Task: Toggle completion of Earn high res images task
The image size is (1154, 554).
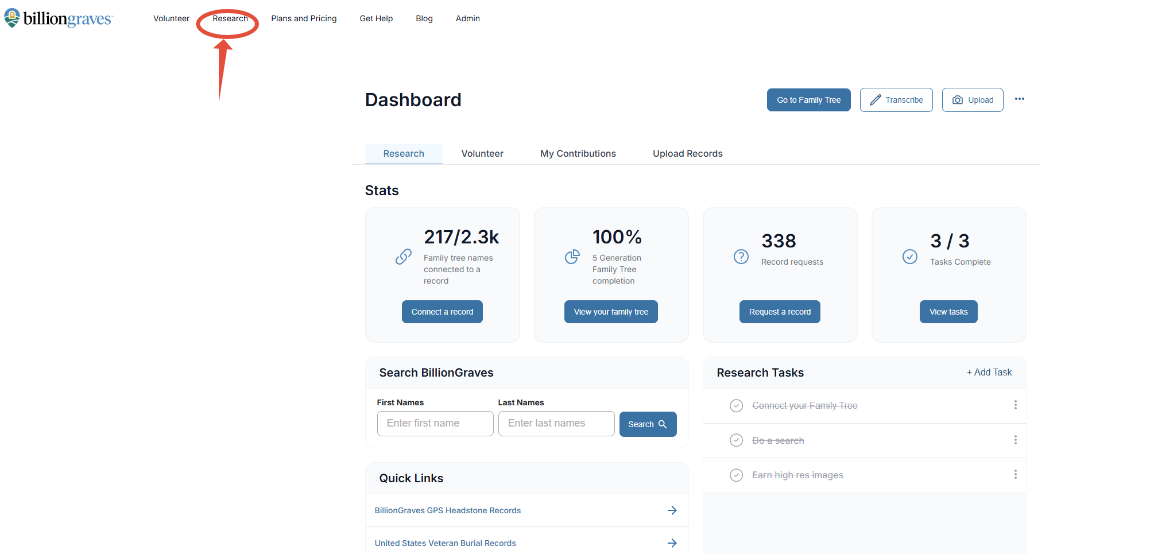Action: pos(736,475)
